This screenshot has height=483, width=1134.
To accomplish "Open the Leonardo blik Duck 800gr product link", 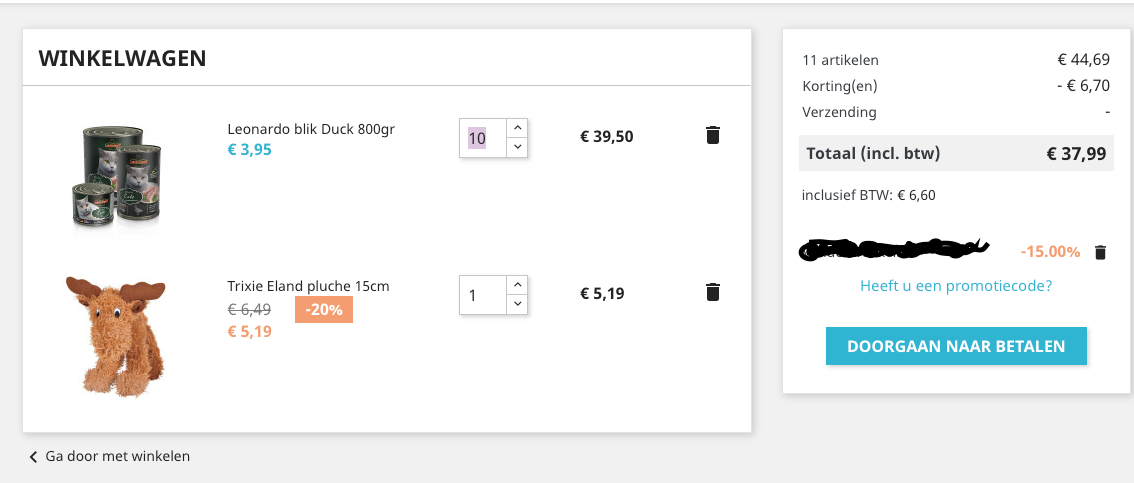I will pyautogui.click(x=311, y=129).
